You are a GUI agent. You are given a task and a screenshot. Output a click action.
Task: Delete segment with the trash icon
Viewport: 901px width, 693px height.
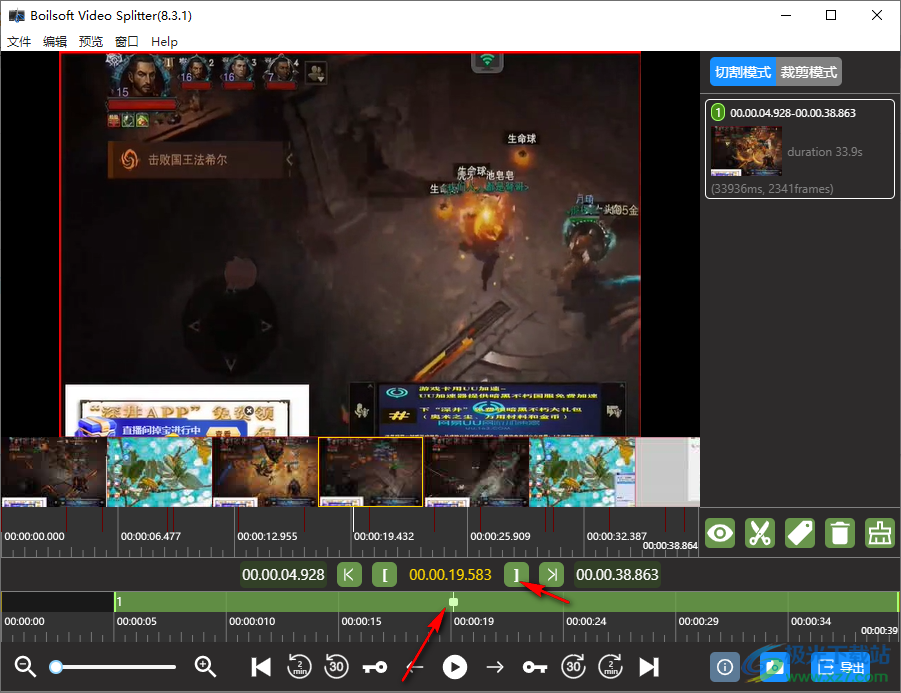click(x=840, y=533)
